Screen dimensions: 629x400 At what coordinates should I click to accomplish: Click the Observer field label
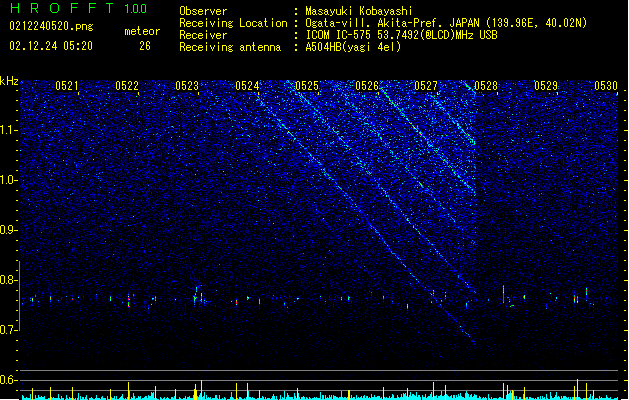(203, 11)
